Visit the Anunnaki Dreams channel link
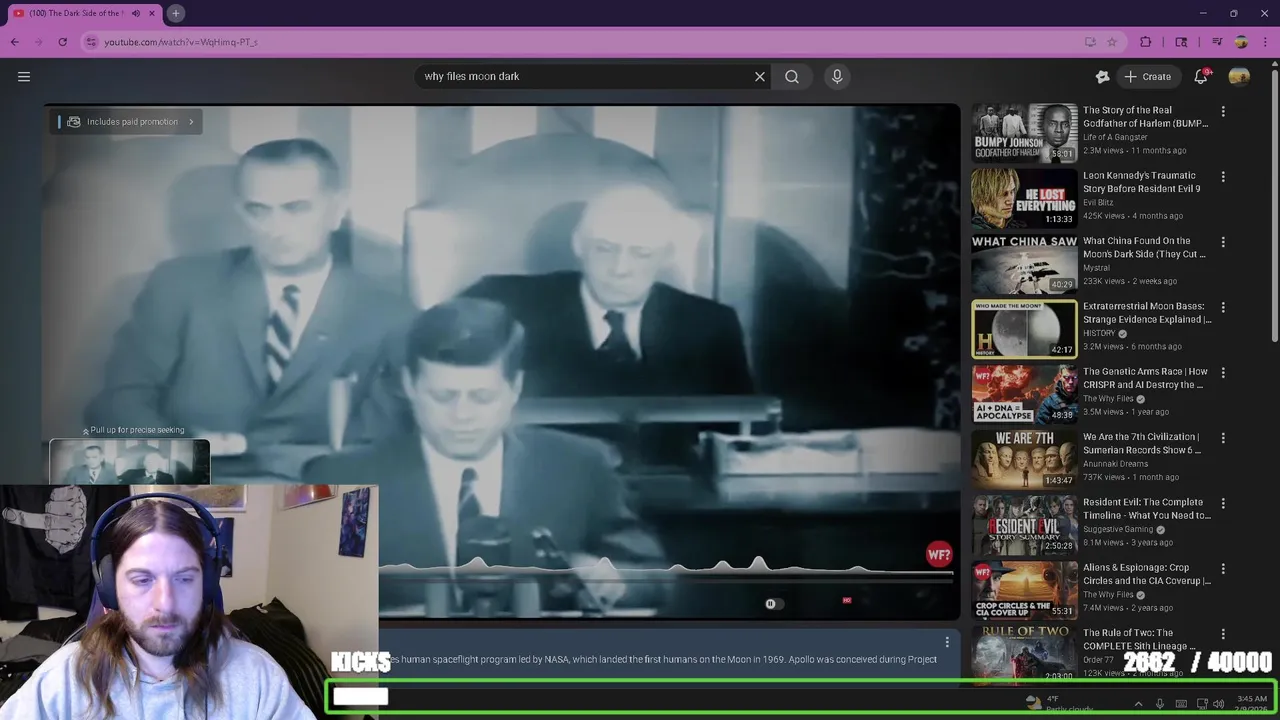This screenshot has width=1280, height=720. tap(1115, 464)
